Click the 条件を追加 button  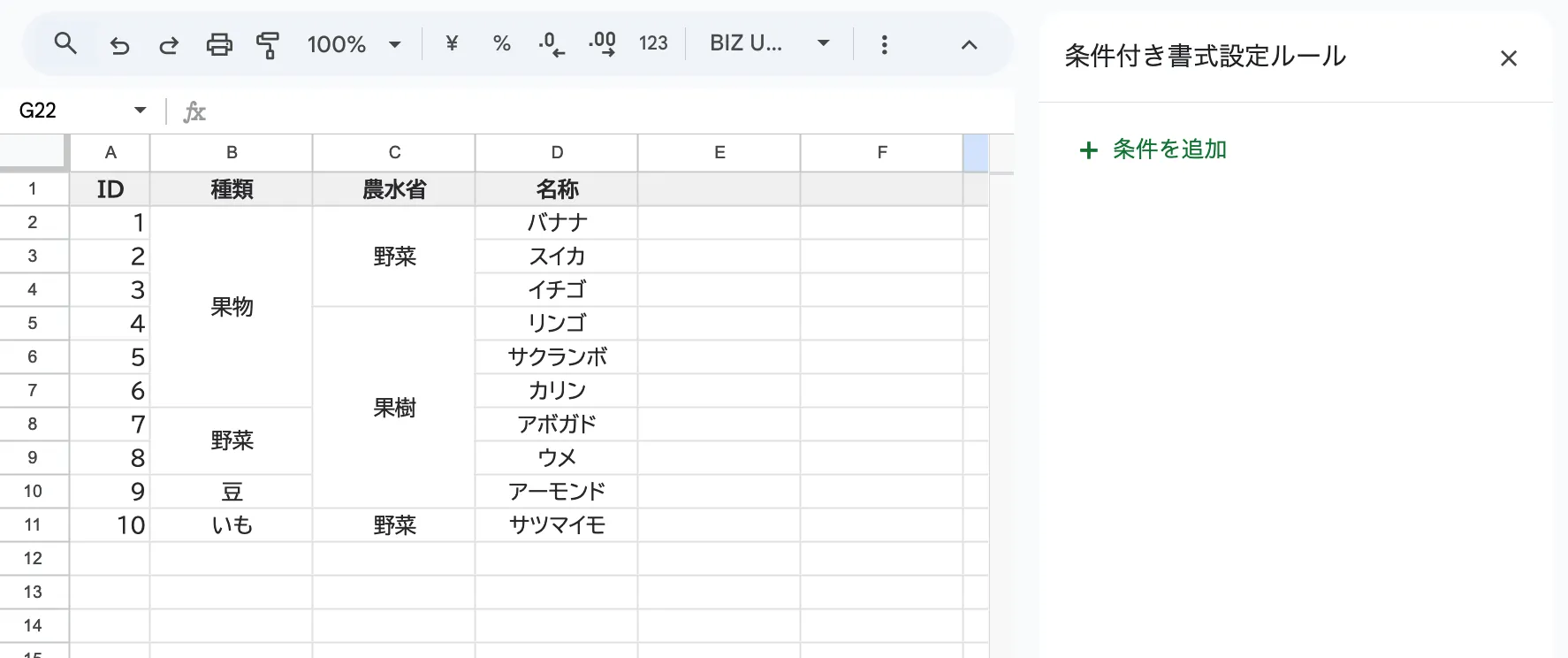point(1153,149)
